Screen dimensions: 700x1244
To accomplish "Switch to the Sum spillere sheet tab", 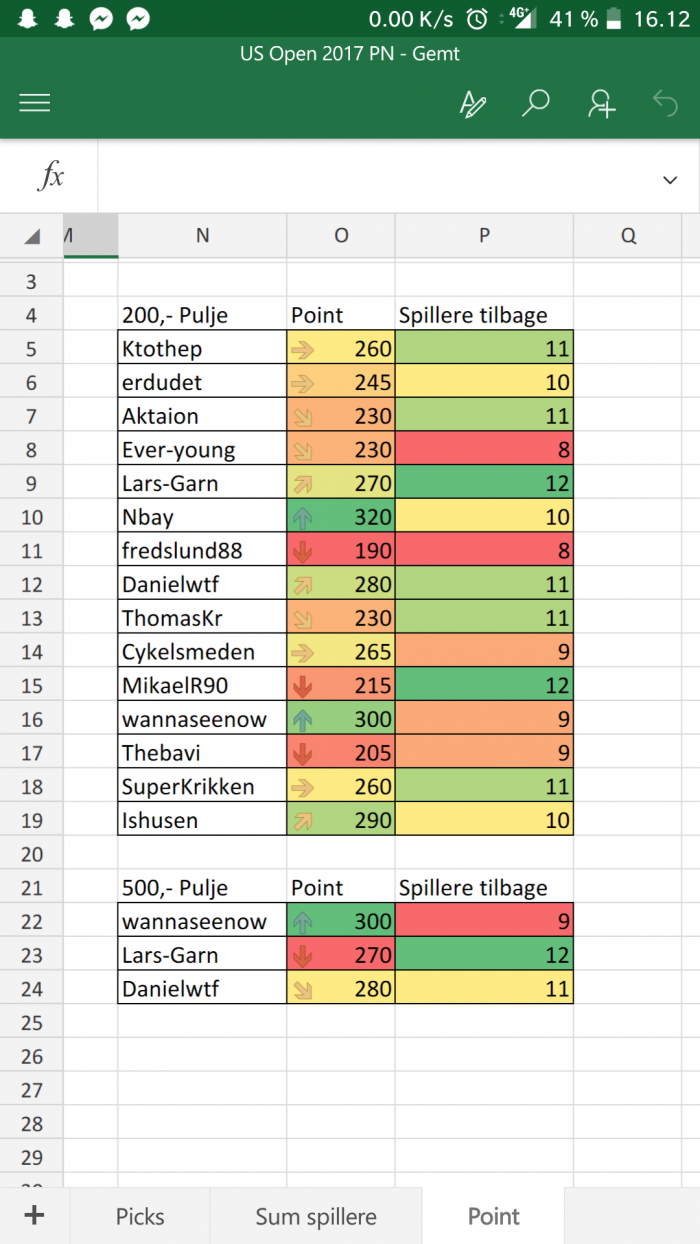I will [x=316, y=1216].
